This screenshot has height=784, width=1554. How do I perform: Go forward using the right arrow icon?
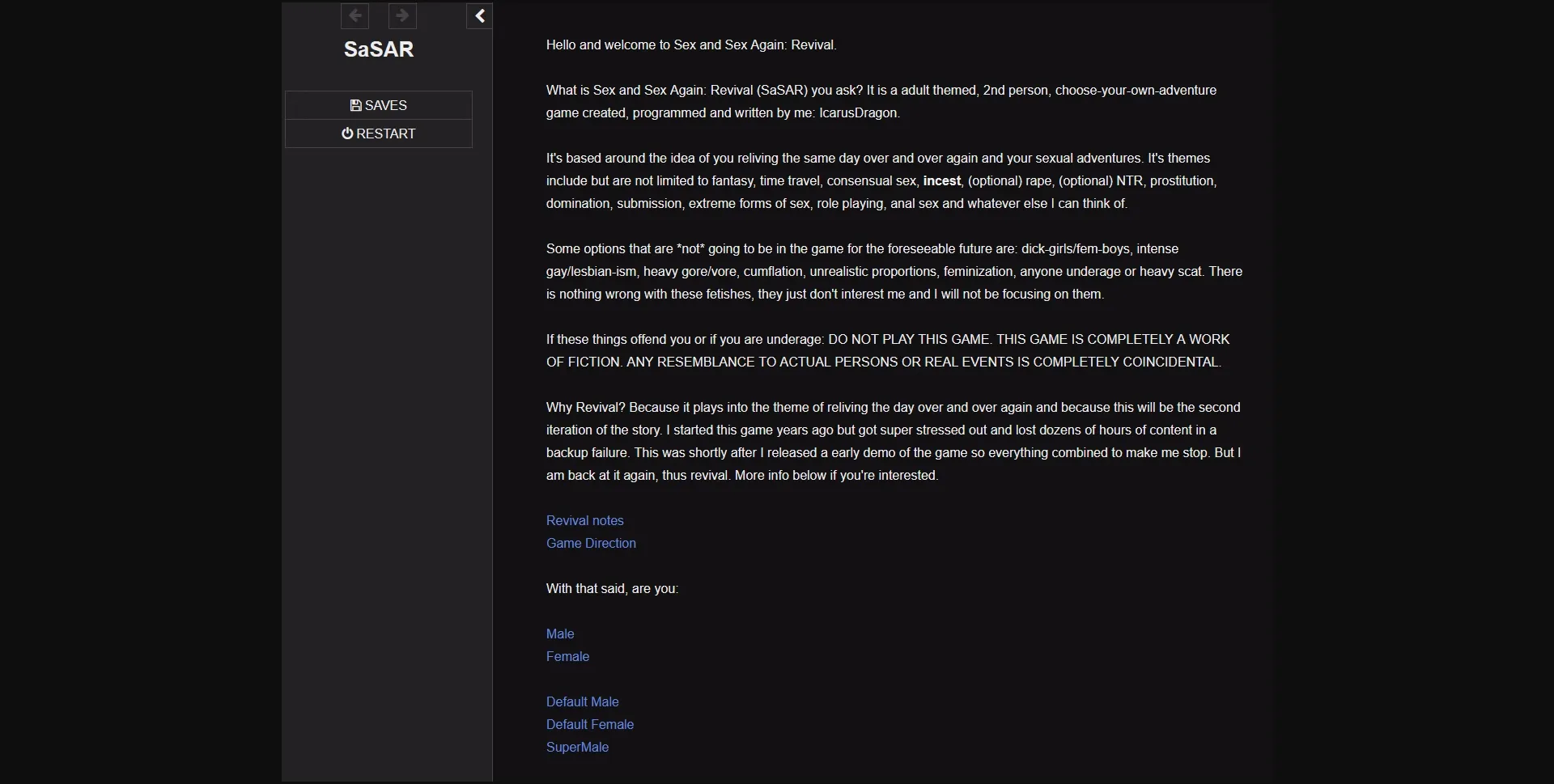402,16
